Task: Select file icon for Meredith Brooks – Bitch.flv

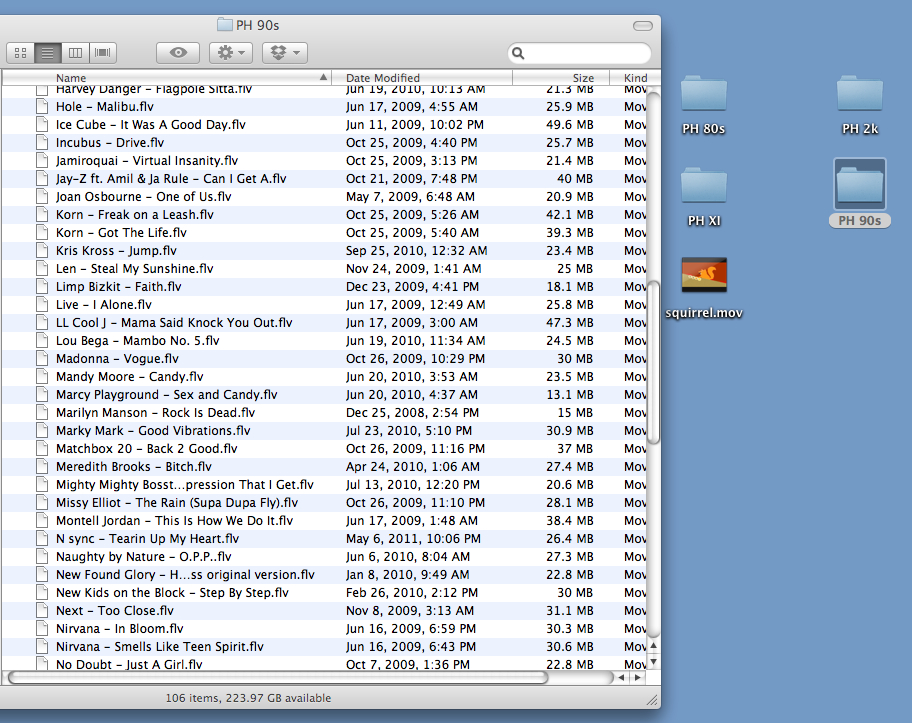Action: click(42, 466)
